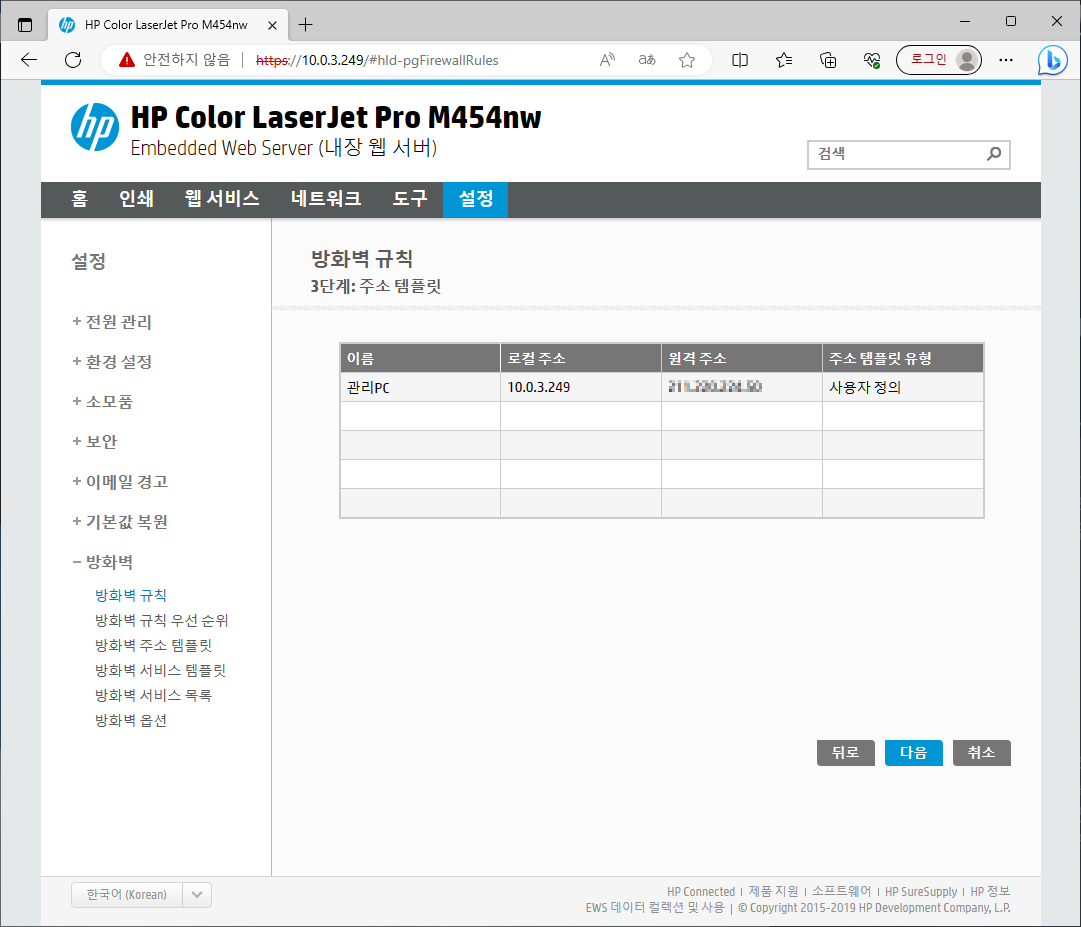The width and height of the screenshot is (1081, 927).
Task: Open the 제품 지원 footer link
Action: (x=773, y=892)
